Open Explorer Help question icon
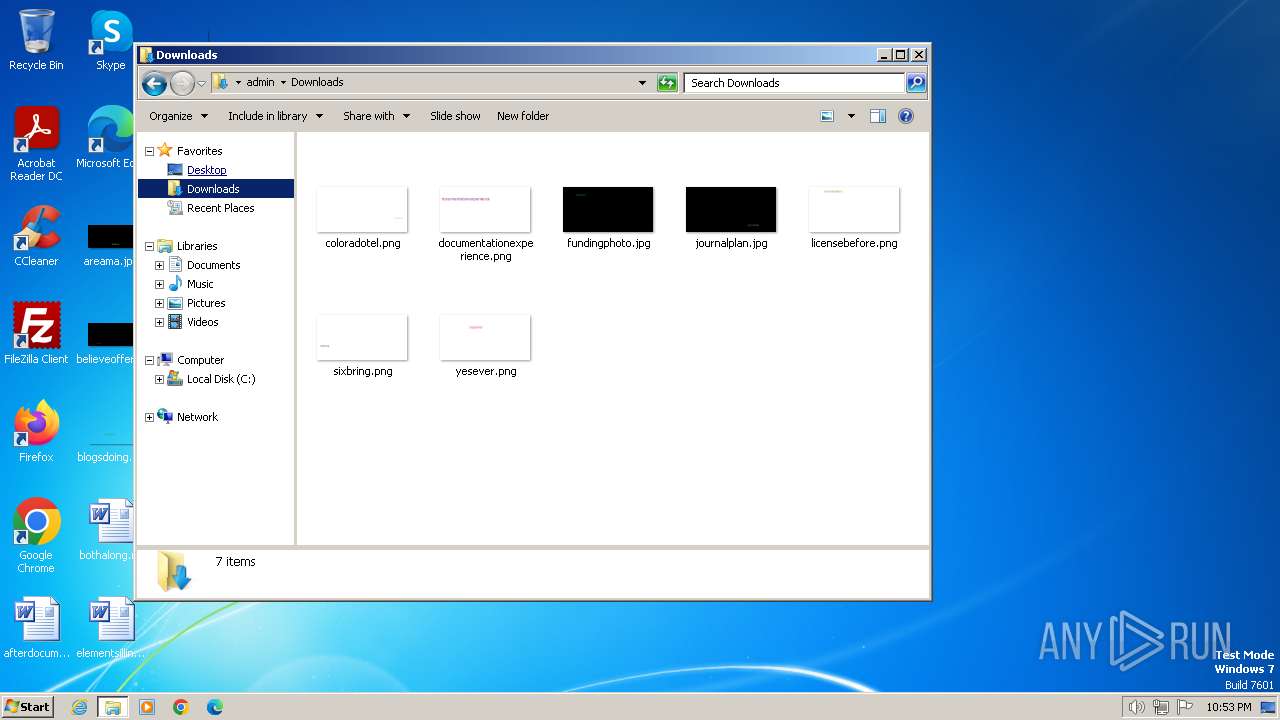 point(906,116)
